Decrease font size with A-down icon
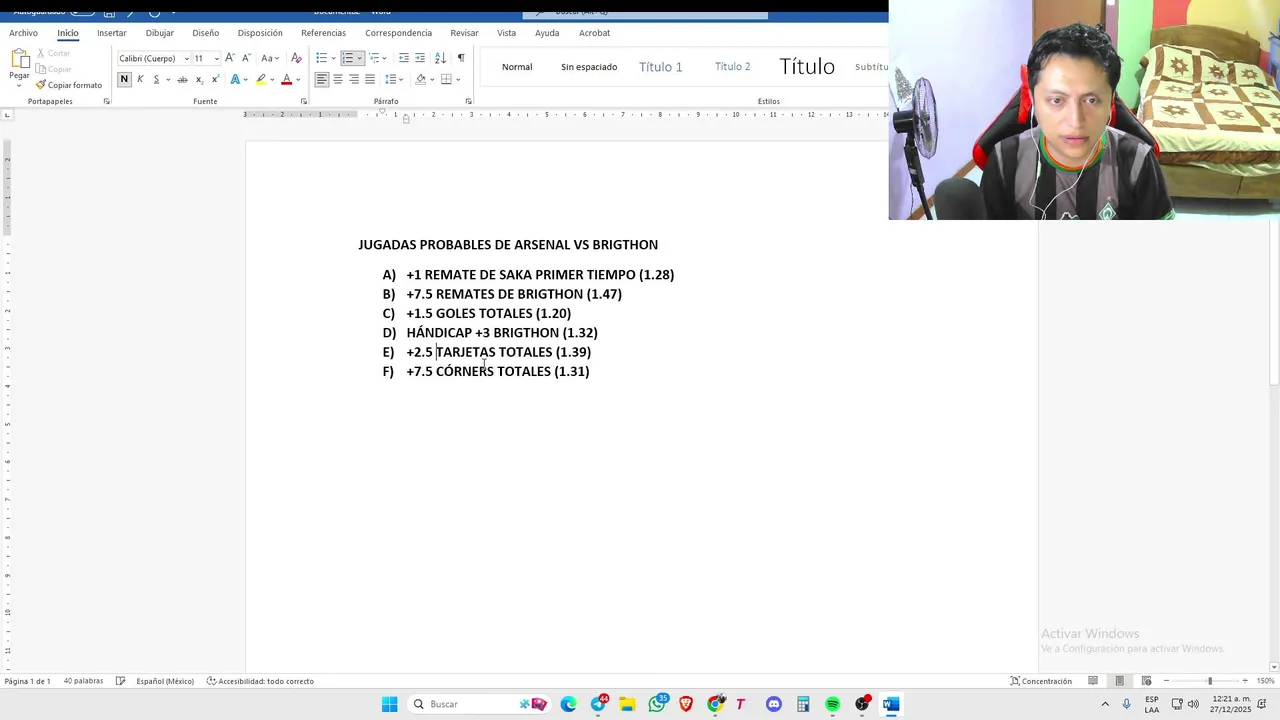 (x=246, y=58)
